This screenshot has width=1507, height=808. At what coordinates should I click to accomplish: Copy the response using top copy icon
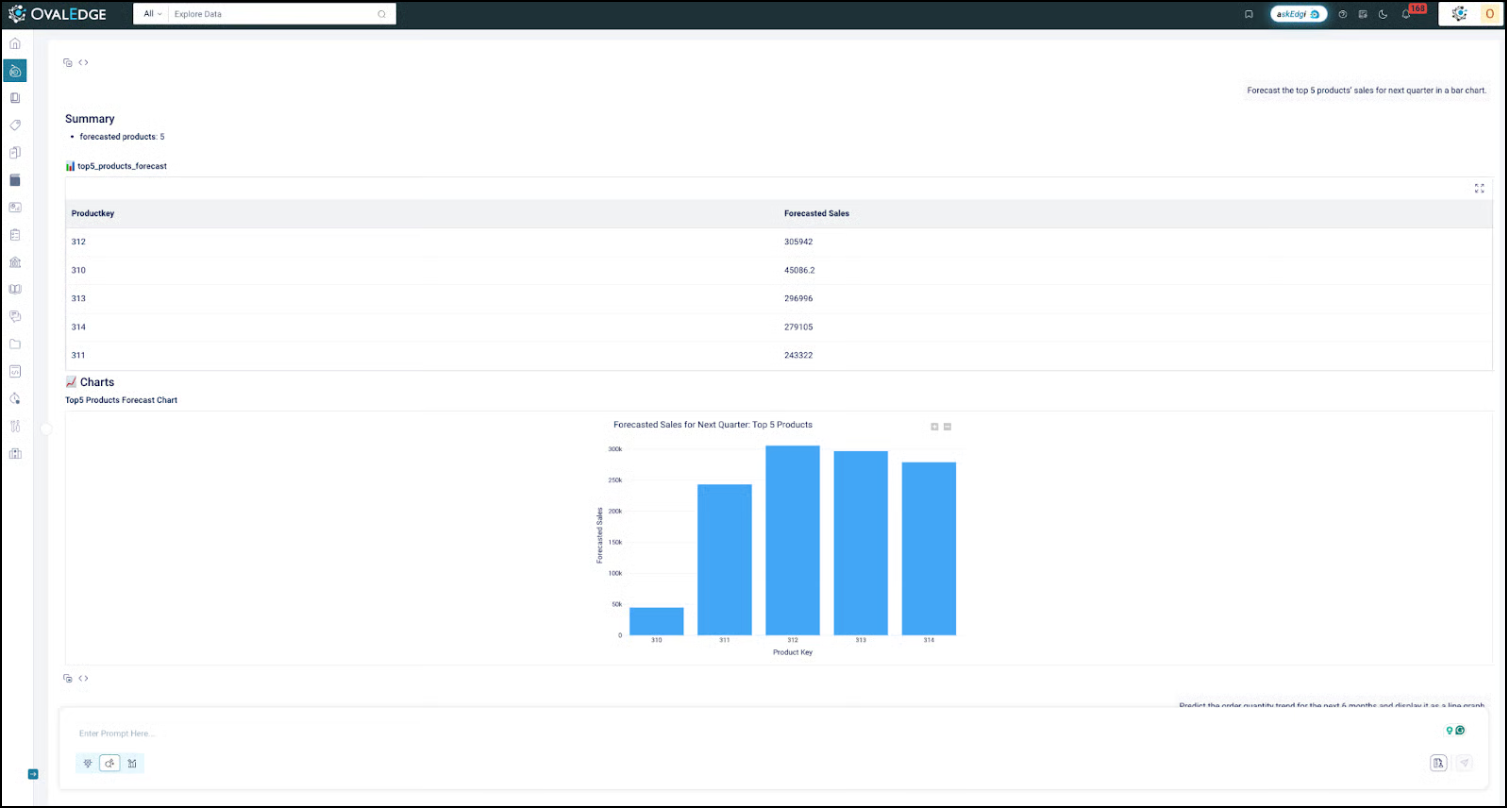click(x=68, y=62)
